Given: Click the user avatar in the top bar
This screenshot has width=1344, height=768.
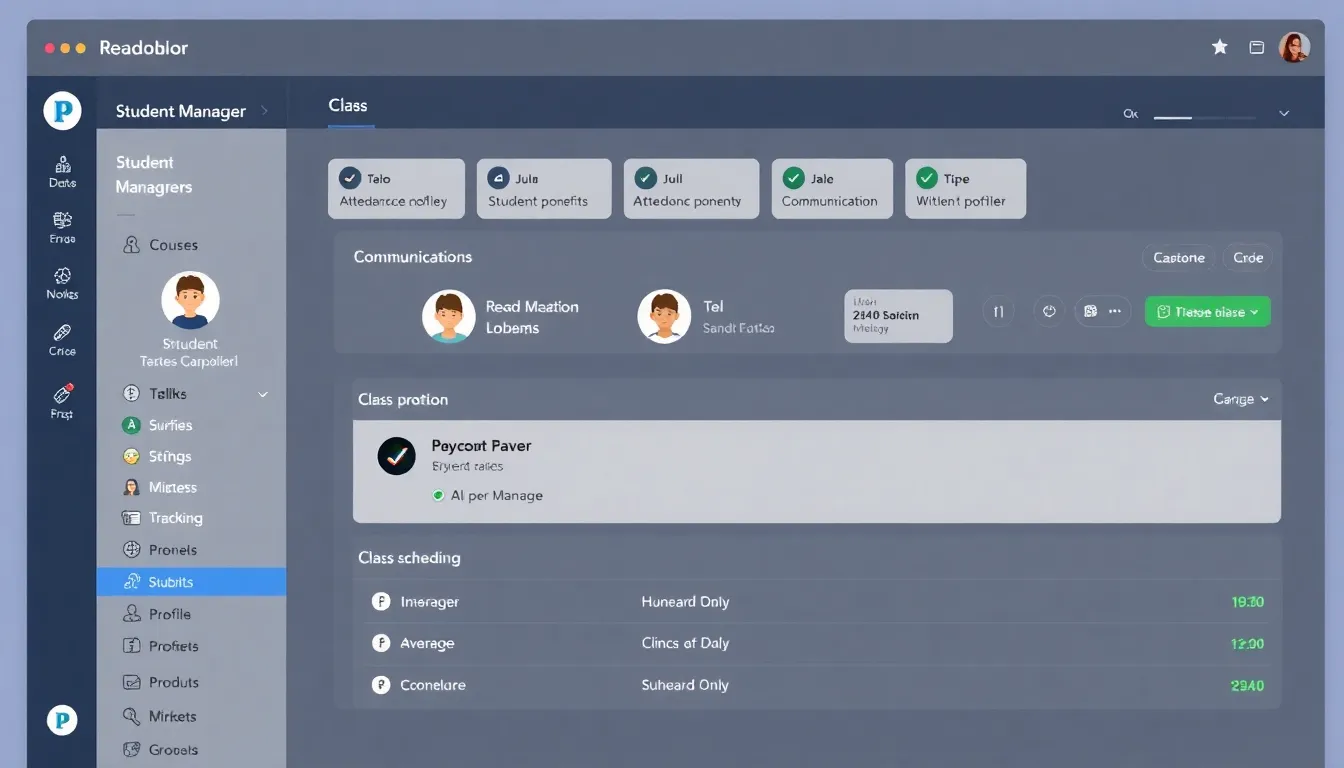Looking at the screenshot, I should click(x=1294, y=46).
